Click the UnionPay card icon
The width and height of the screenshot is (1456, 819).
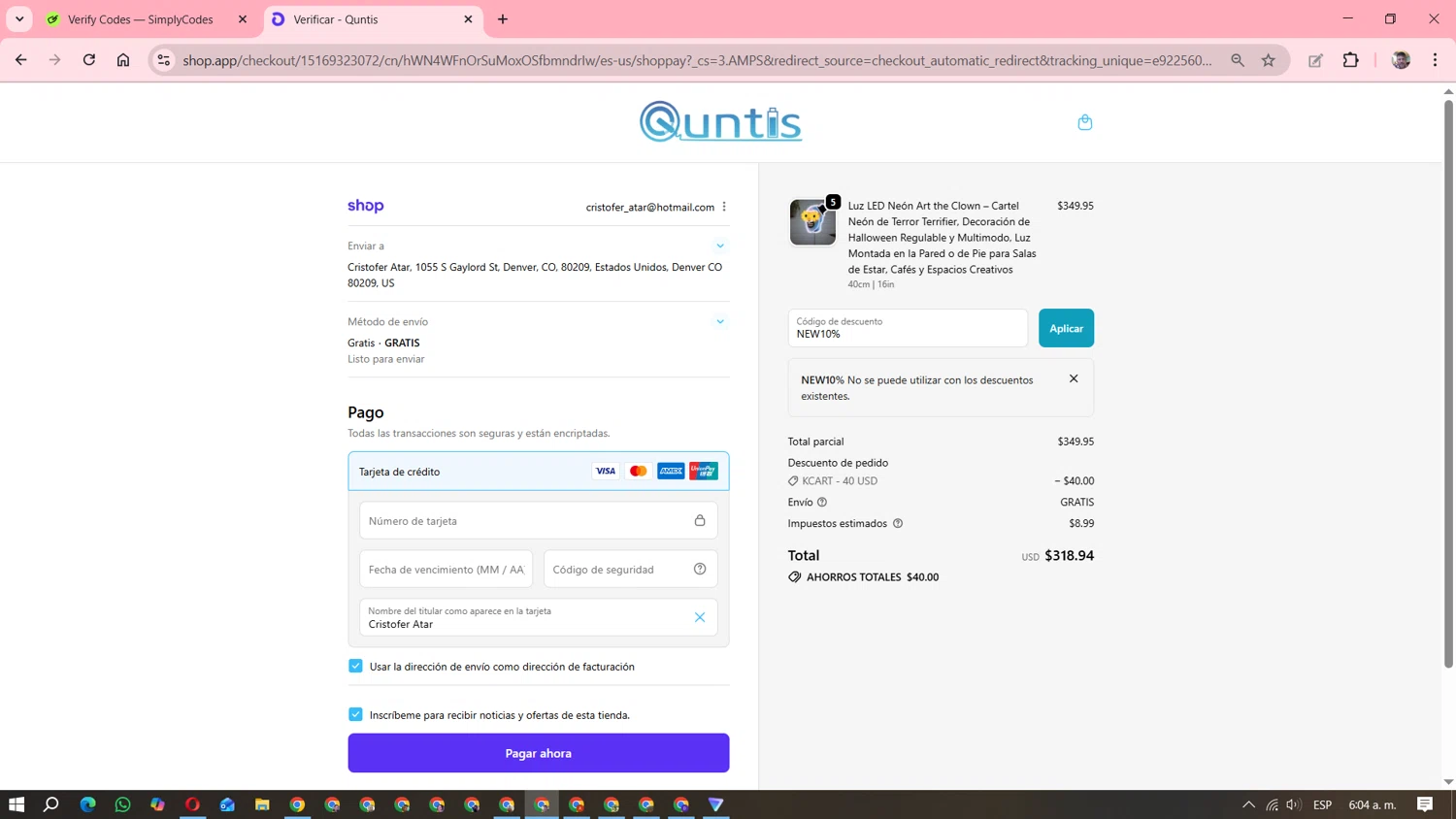click(x=704, y=472)
